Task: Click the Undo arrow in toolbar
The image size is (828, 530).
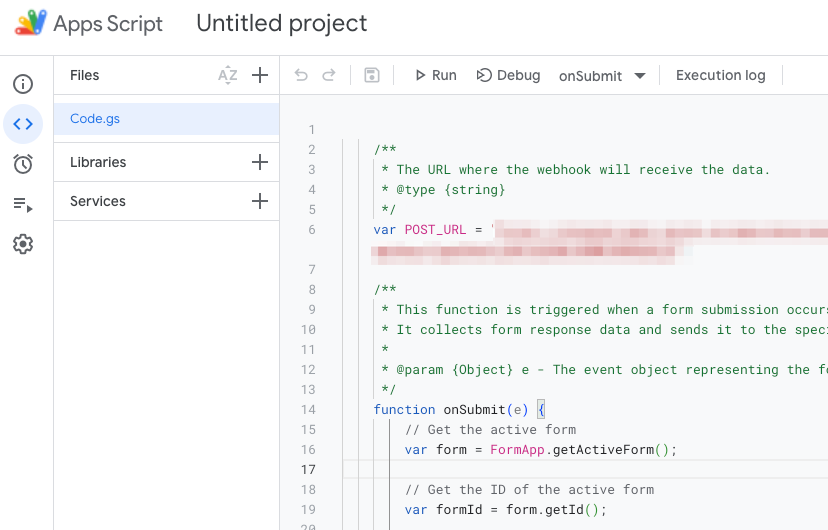Action: [301, 75]
